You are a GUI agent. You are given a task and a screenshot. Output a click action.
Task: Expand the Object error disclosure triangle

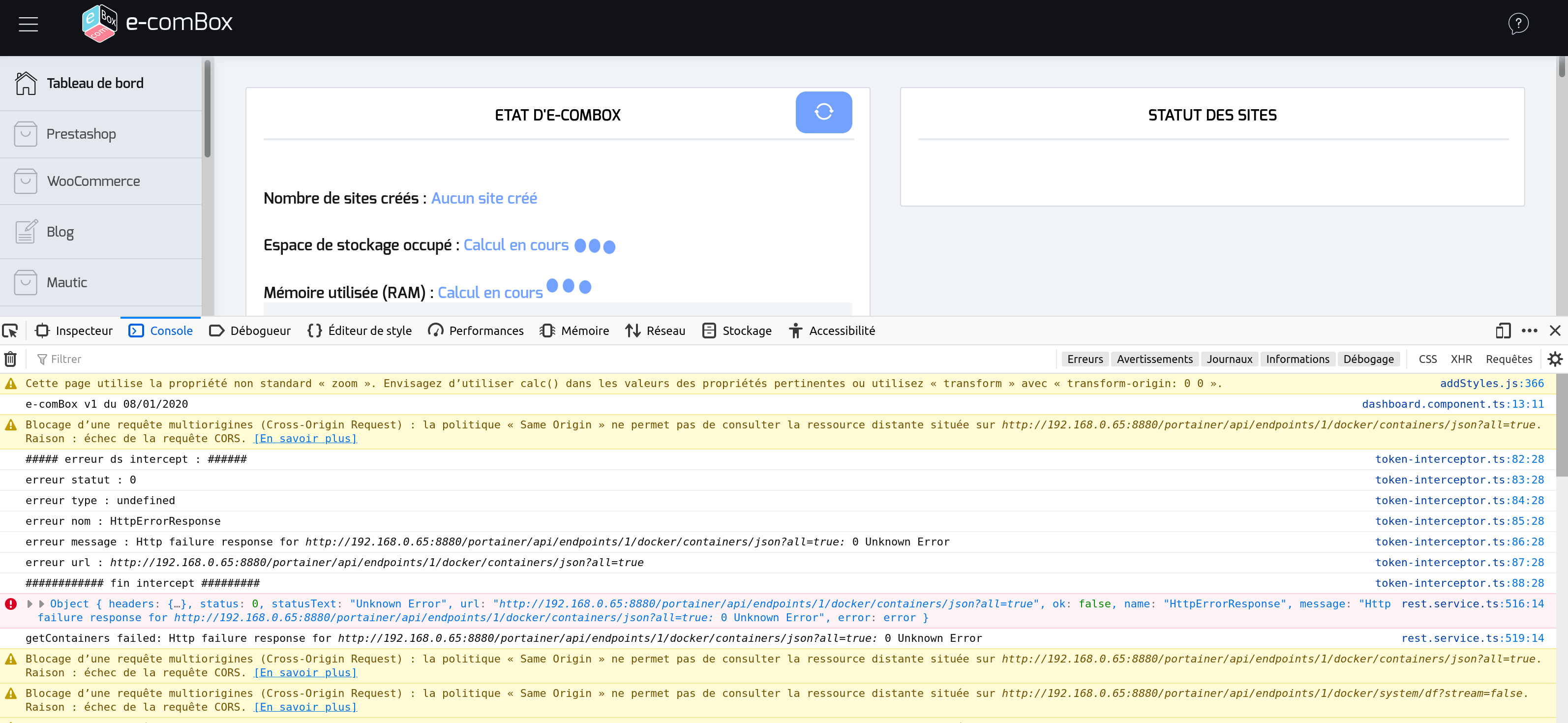[x=42, y=603]
